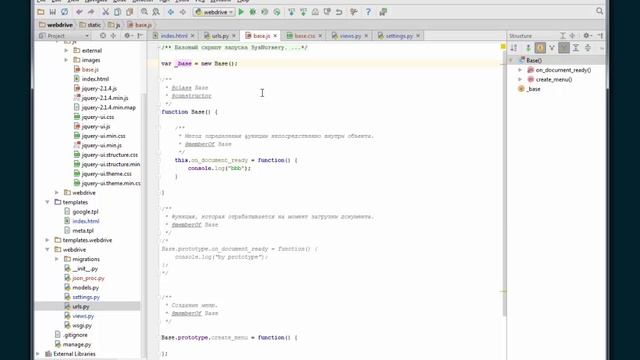The width and height of the screenshot is (640, 360).
Task: Click Collapse All in Project panel header
Action: 113,36
